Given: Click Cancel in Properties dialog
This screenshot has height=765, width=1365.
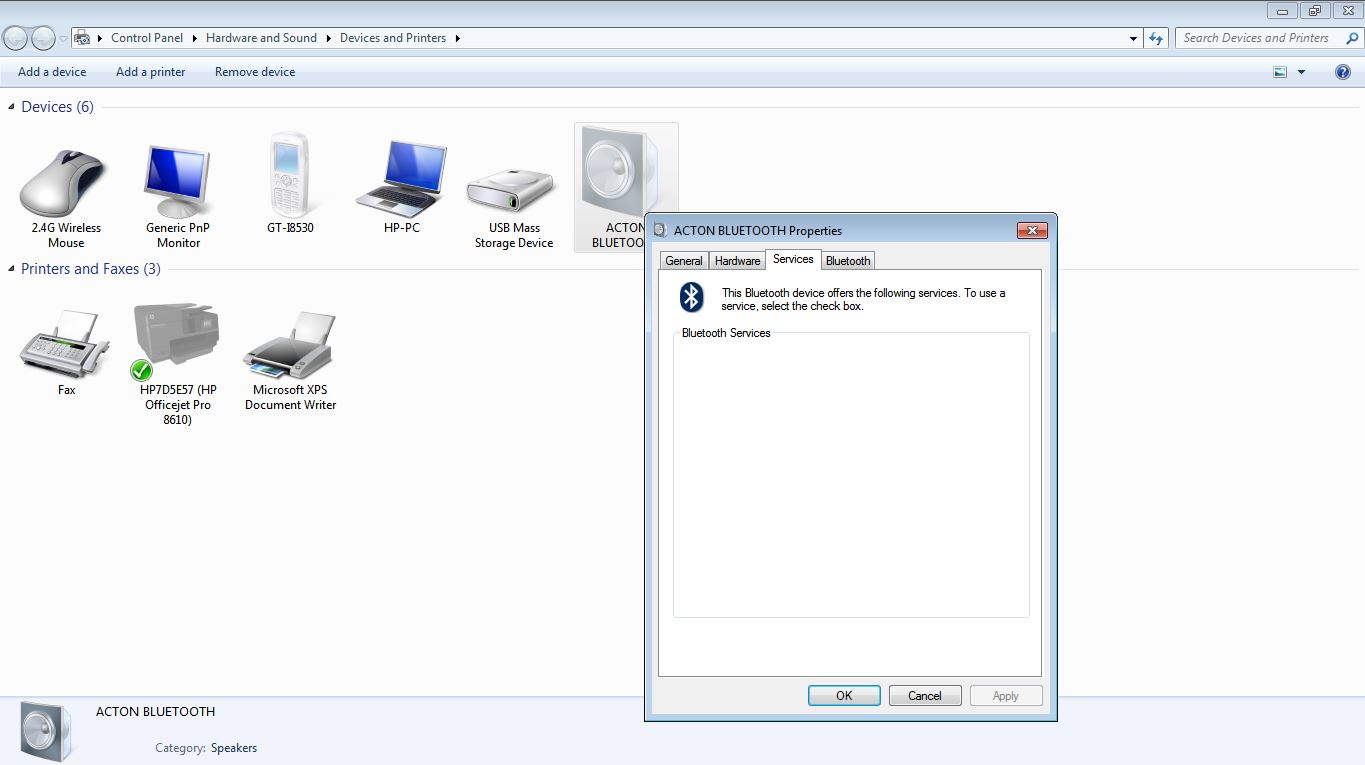Looking at the screenshot, I should [x=925, y=696].
